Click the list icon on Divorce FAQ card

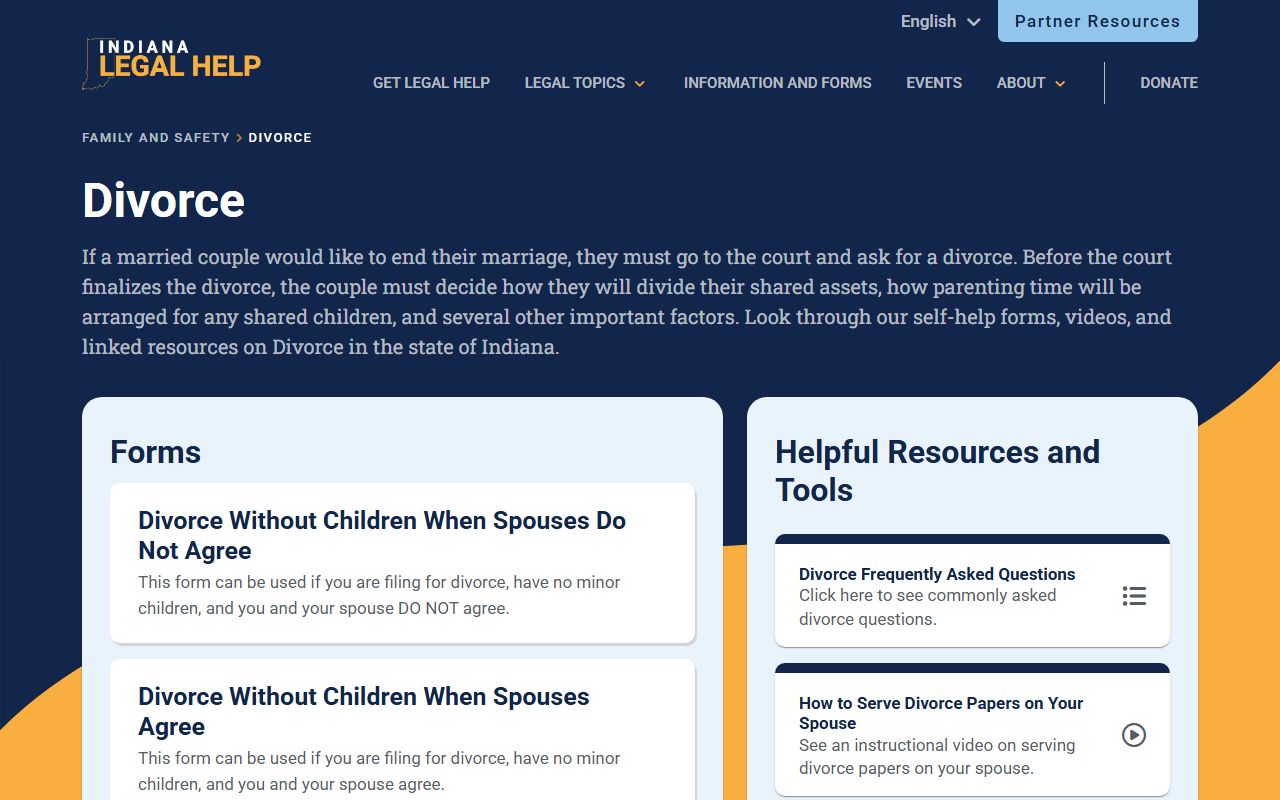coord(1134,596)
